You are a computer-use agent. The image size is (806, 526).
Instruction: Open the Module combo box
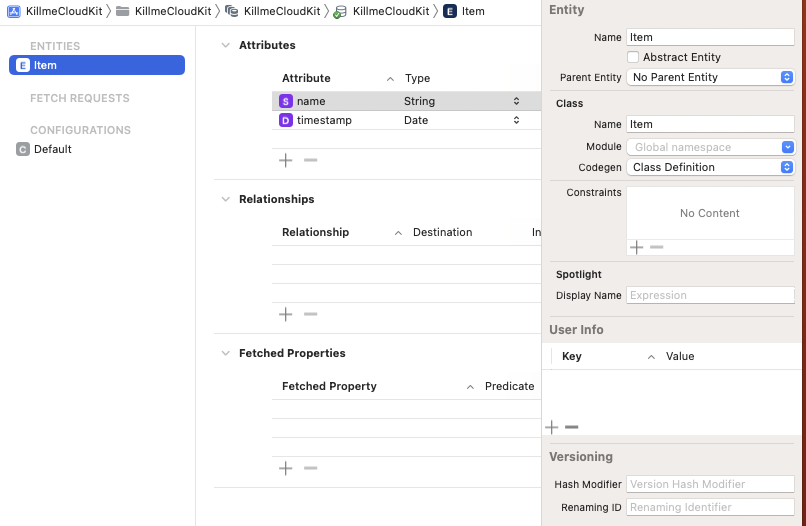pyautogui.click(x=710, y=147)
